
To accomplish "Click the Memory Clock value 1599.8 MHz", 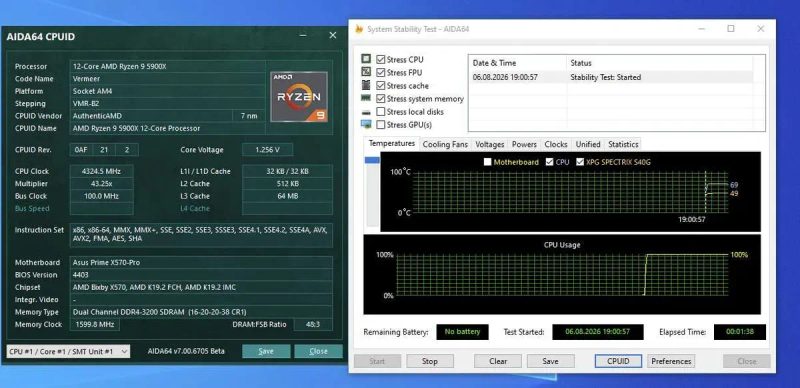I will point(95,324).
